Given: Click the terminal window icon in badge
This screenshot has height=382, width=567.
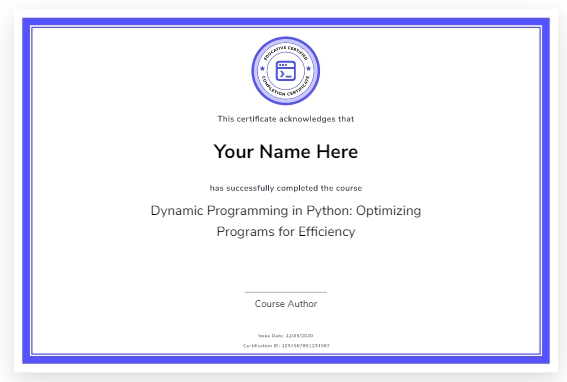Looking at the screenshot, I should coord(286,71).
